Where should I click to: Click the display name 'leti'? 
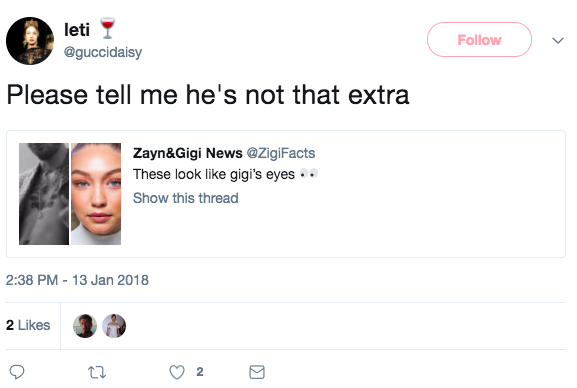point(77,30)
